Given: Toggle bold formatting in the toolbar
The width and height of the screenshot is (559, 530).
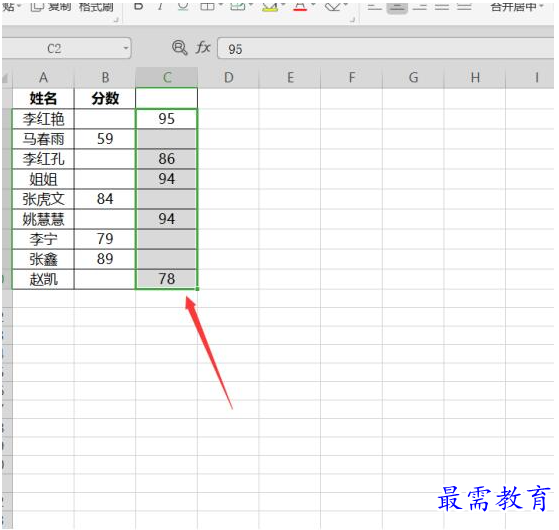Looking at the screenshot, I should coord(138,6).
